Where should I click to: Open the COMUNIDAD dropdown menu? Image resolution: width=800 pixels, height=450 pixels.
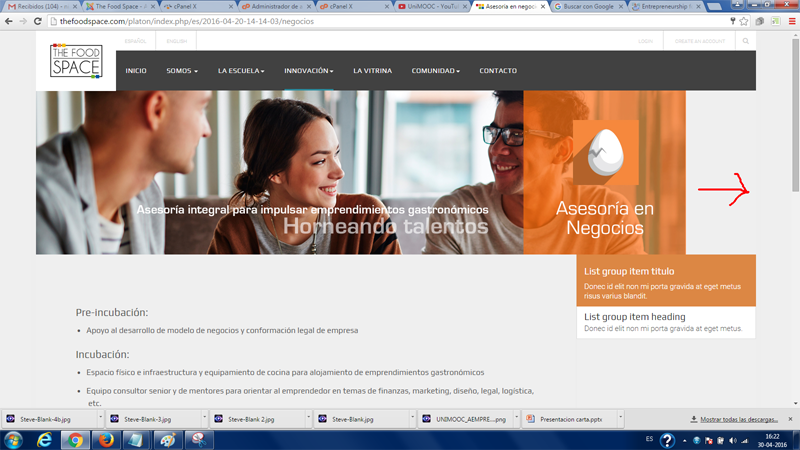click(436, 71)
